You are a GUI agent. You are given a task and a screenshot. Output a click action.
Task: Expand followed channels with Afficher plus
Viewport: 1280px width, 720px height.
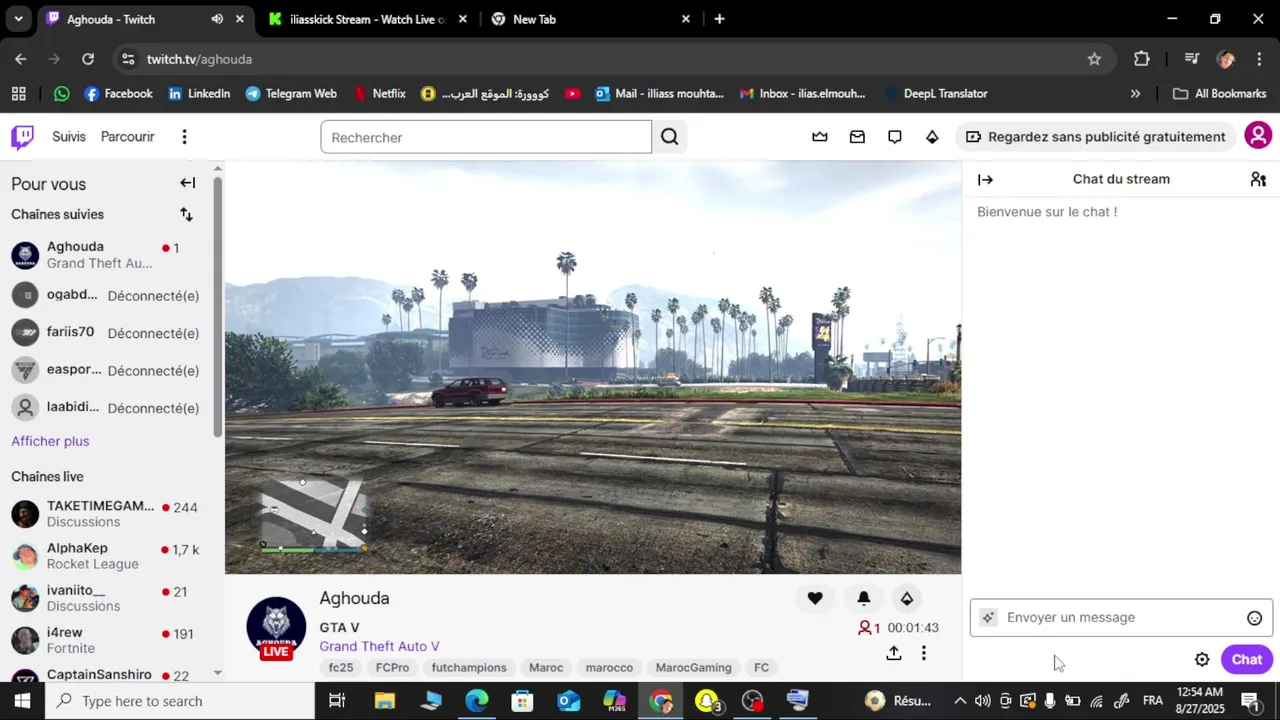[50, 441]
